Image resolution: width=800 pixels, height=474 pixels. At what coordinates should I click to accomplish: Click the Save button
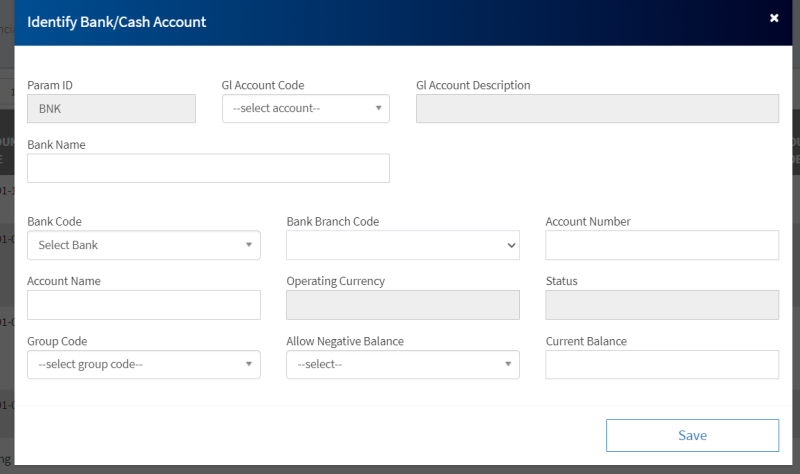[x=692, y=435]
